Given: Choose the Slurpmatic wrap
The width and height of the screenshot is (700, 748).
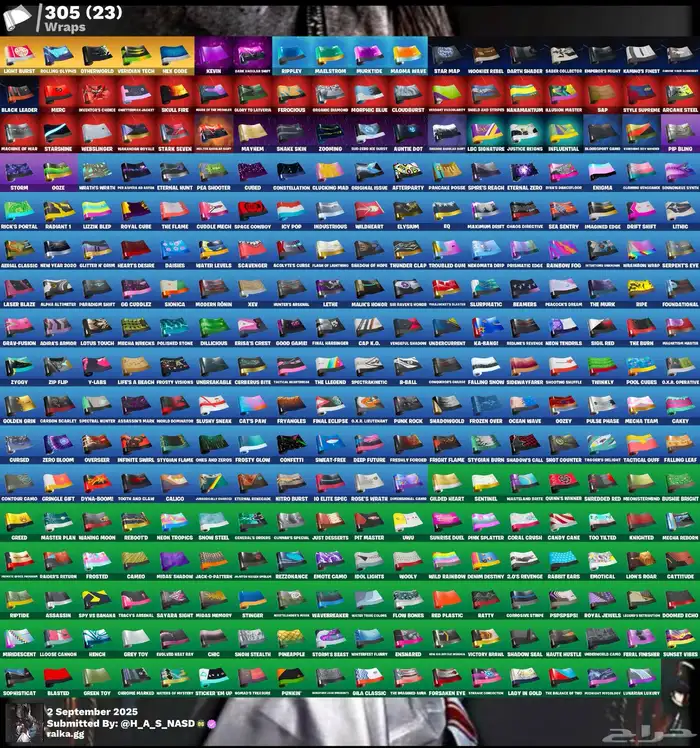Looking at the screenshot, I should [x=486, y=289].
